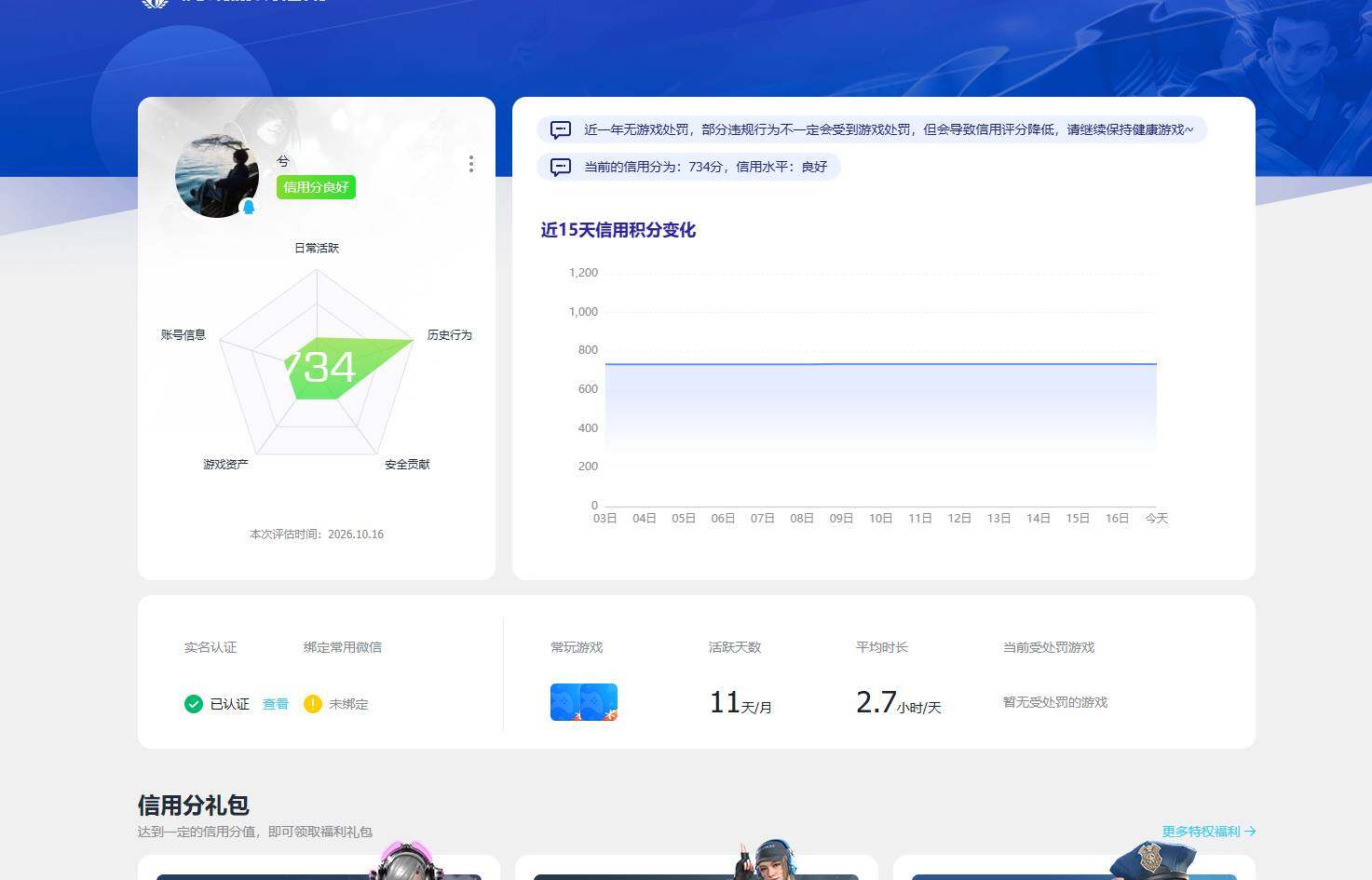The image size is (1372, 880).
Task: Select the 日常活跃 radar chart label
Action: coord(317,248)
